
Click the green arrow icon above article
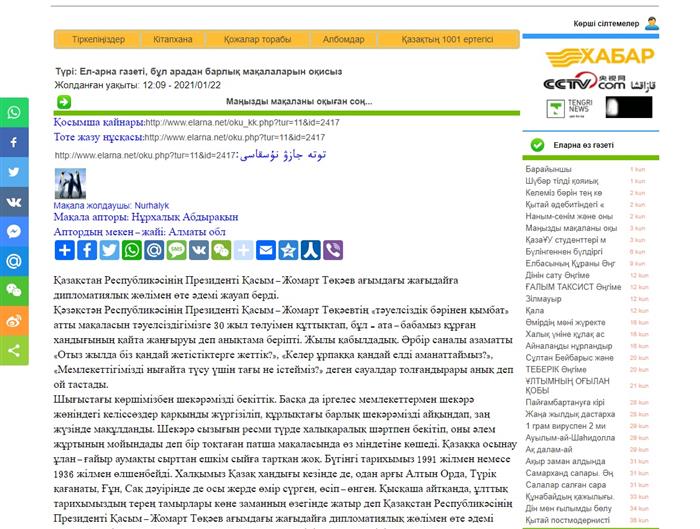[64, 102]
